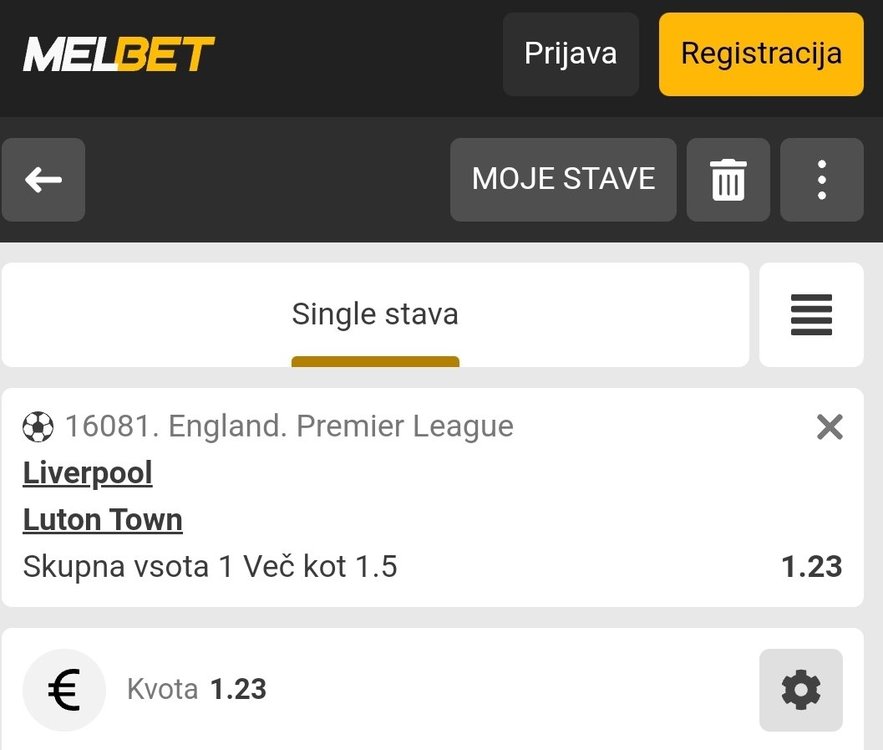Click the England Premier League label
Screen dimensions: 883x750
pyautogui.click(x=289, y=427)
